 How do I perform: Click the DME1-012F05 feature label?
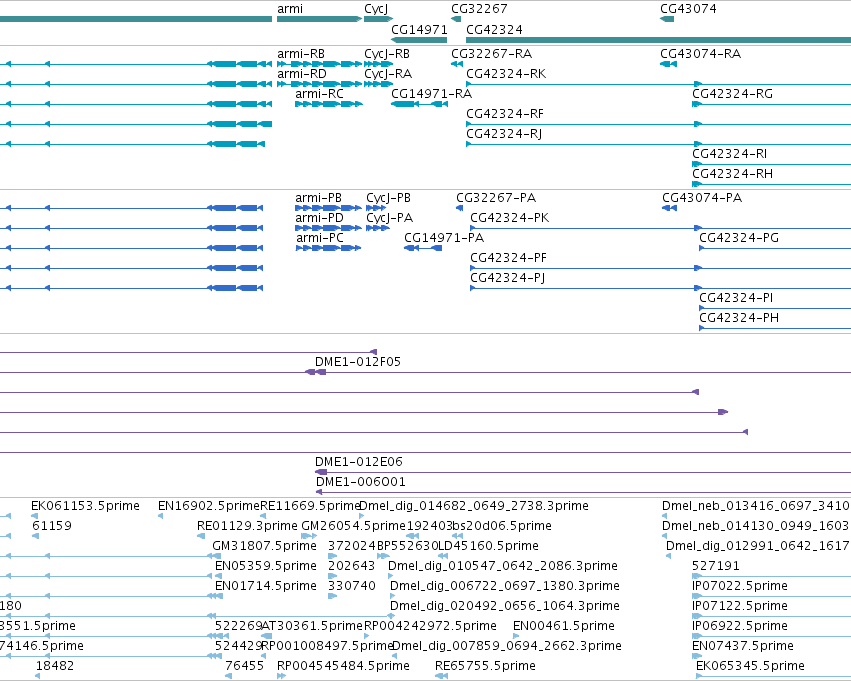click(358, 362)
